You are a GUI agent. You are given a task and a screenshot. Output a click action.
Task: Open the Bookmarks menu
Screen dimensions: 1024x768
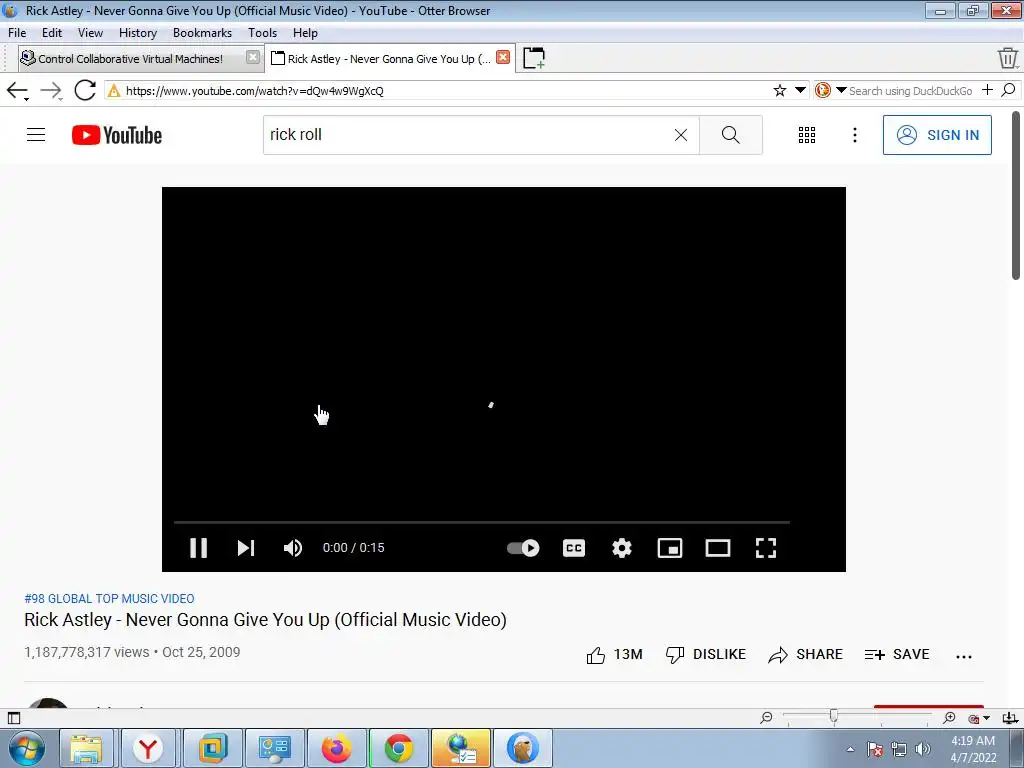pyautogui.click(x=202, y=33)
